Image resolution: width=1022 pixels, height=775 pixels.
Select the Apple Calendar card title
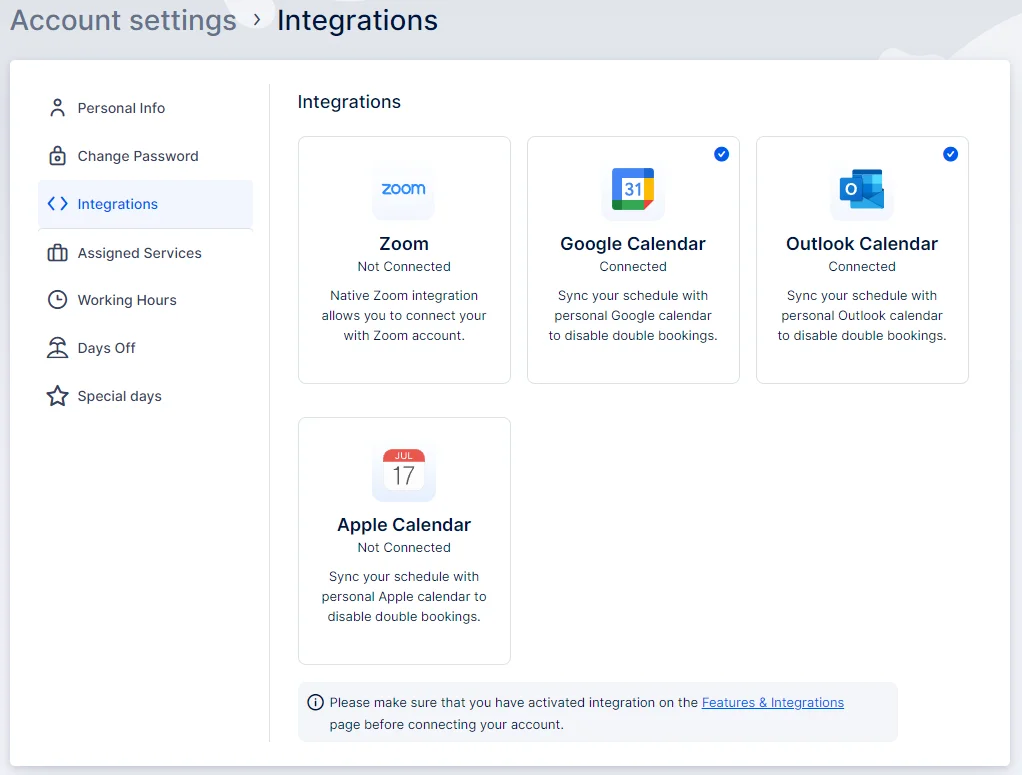(x=404, y=525)
